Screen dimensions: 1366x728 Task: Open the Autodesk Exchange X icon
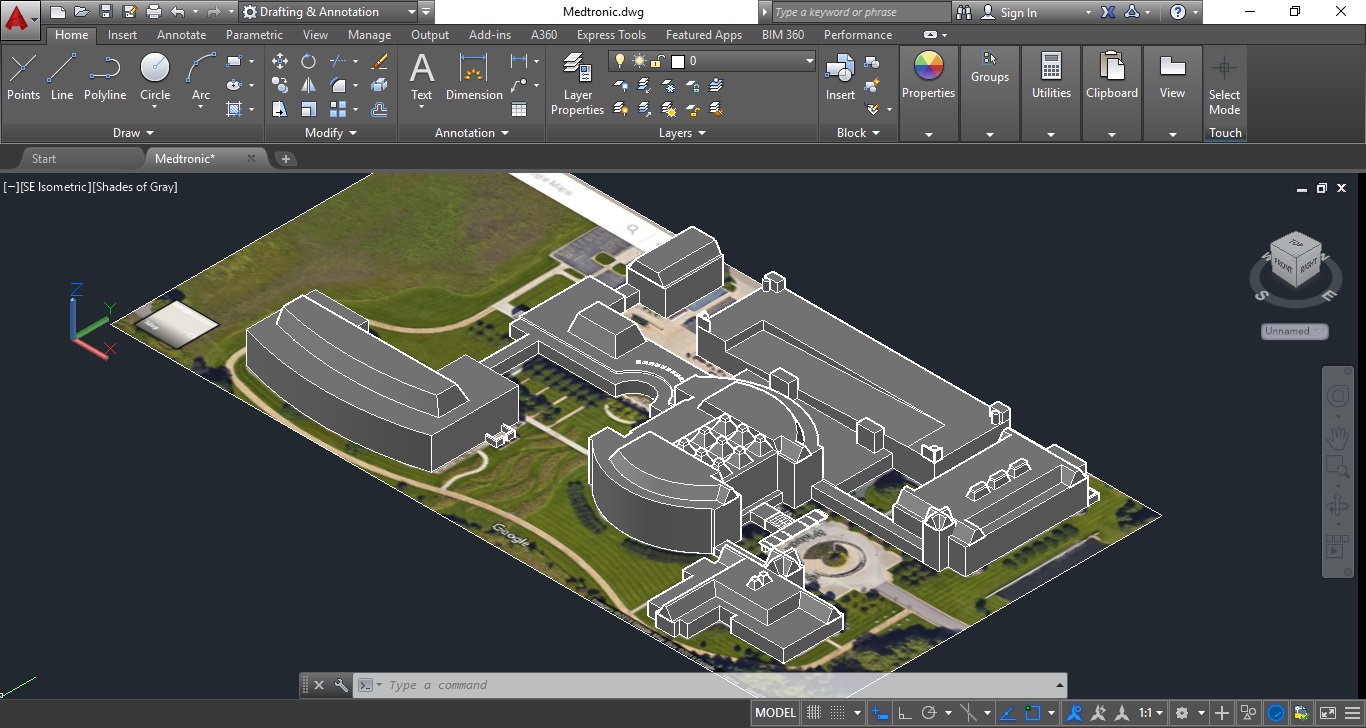1108,12
